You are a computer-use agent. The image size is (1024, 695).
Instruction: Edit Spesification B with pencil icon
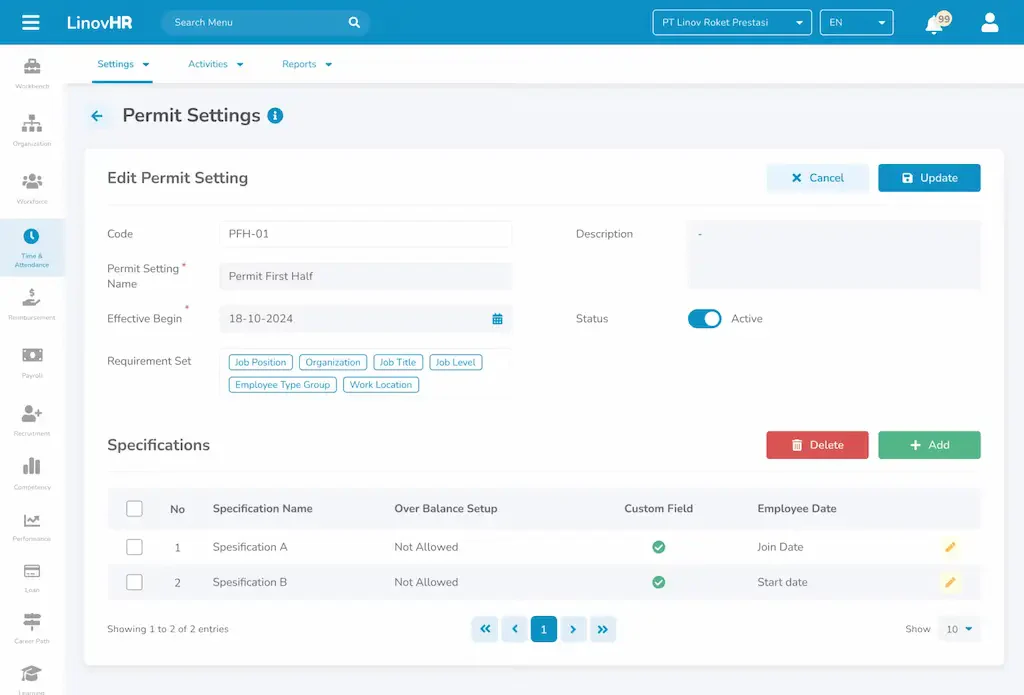(x=950, y=582)
